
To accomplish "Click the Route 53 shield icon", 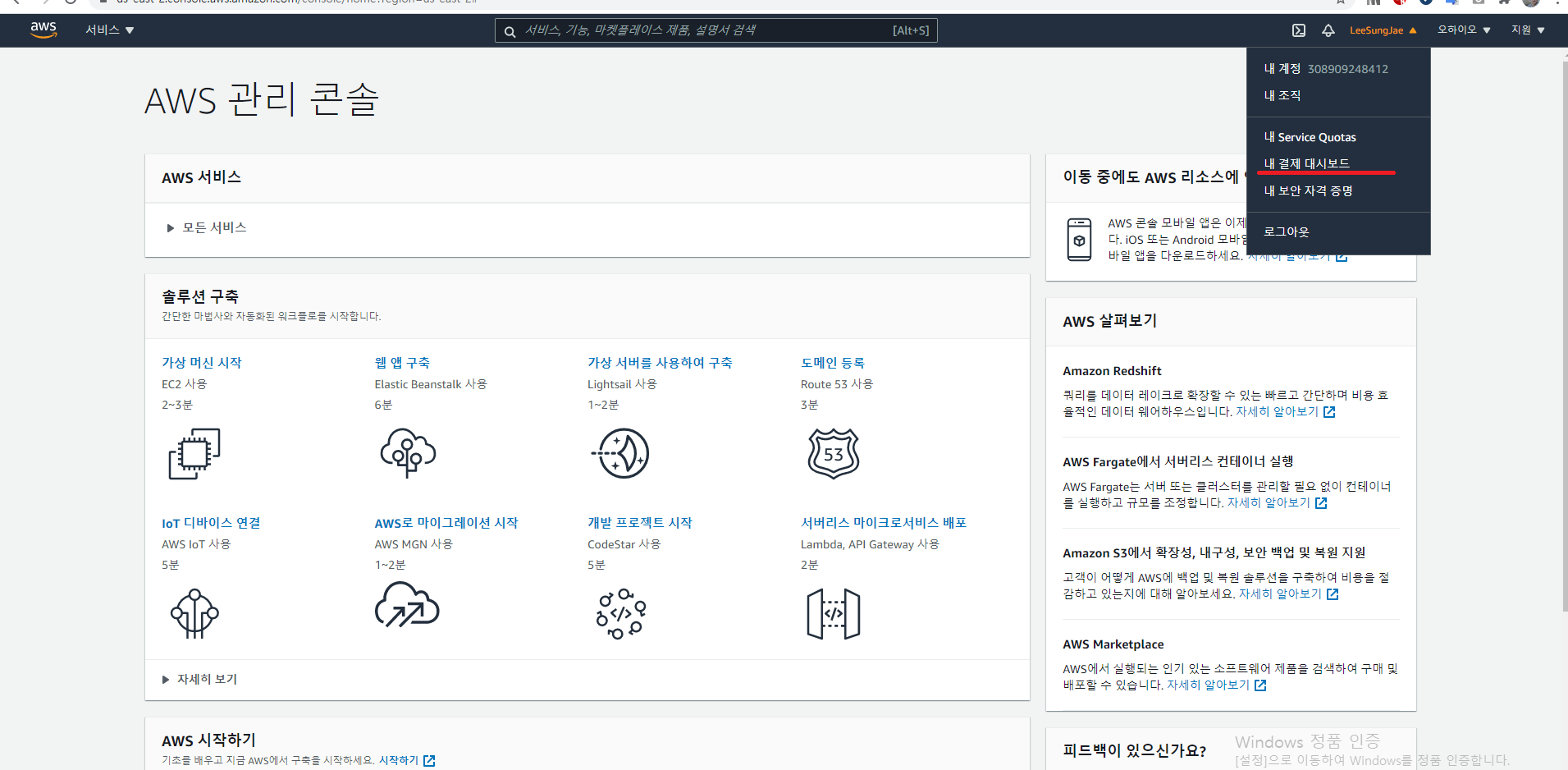I will point(834,453).
